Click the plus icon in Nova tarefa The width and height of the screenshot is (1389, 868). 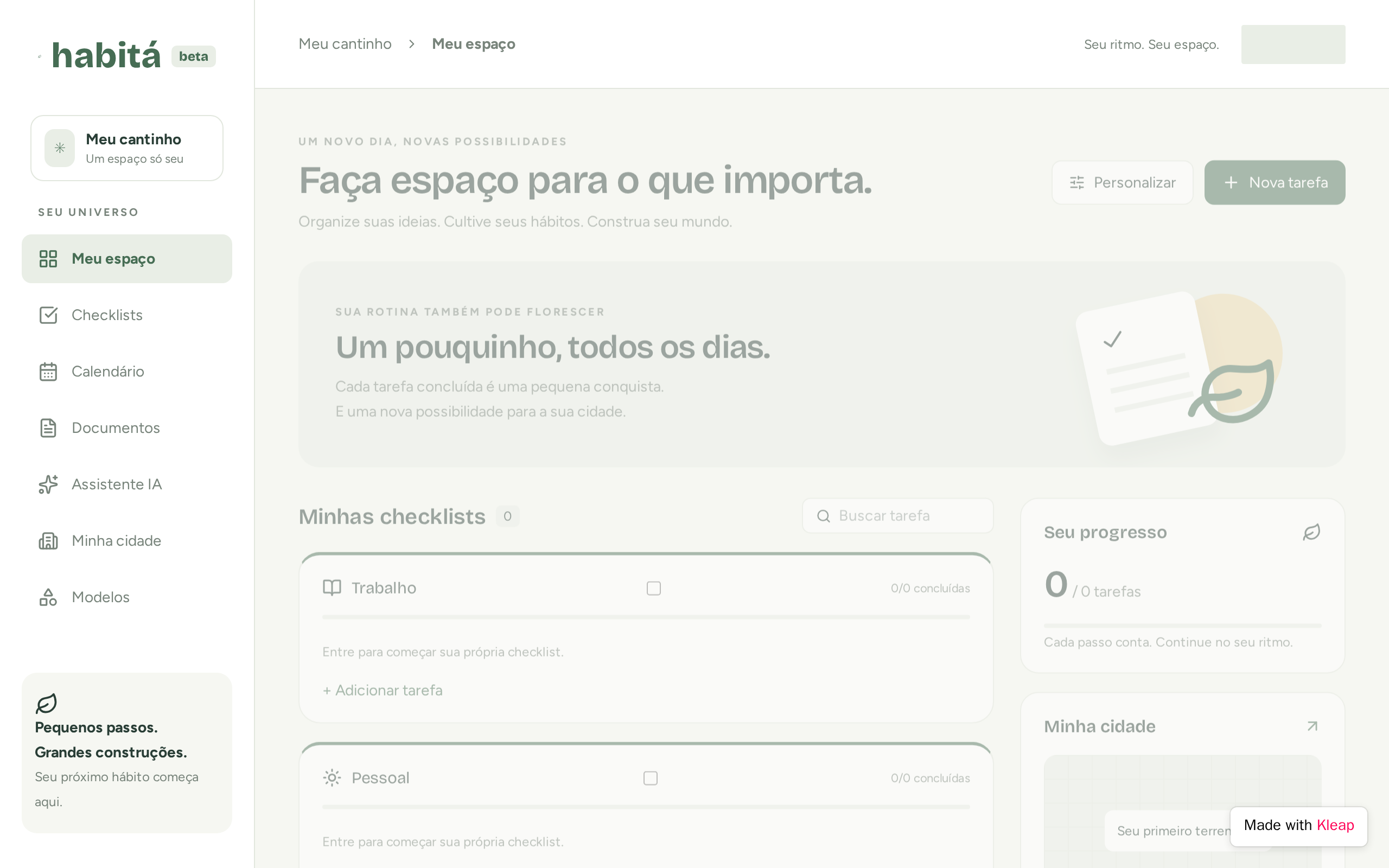point(1231,183)
